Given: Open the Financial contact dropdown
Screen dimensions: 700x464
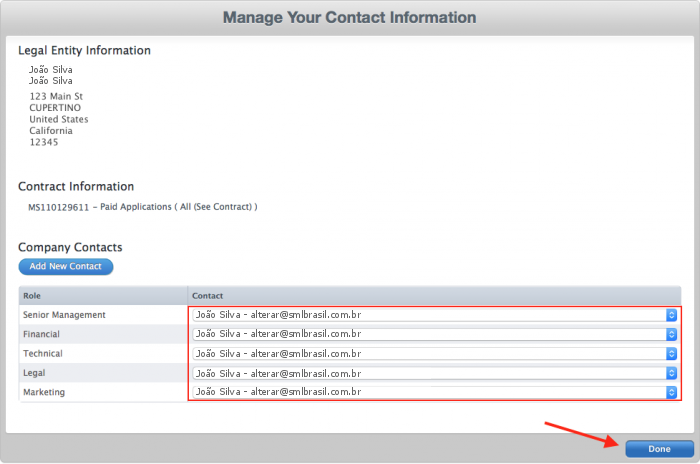Looking at the screenshot, I should click(430, 334).
